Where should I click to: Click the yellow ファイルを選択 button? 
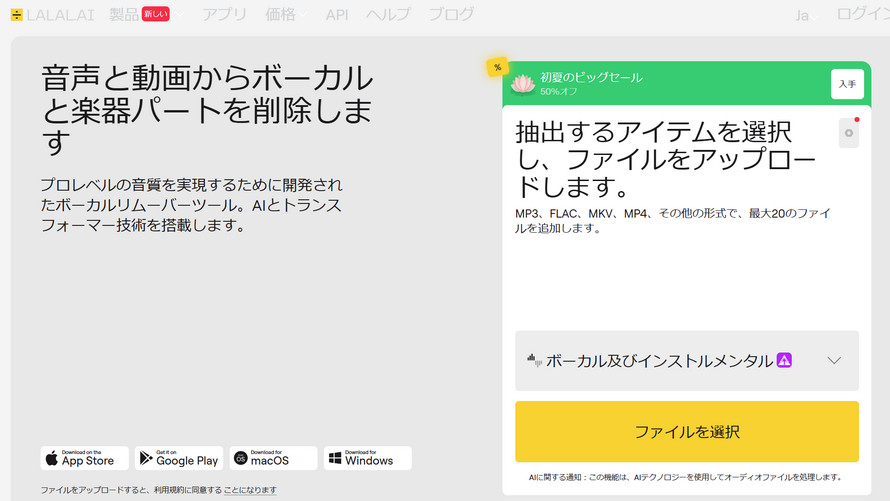click(x=687, y=432)
